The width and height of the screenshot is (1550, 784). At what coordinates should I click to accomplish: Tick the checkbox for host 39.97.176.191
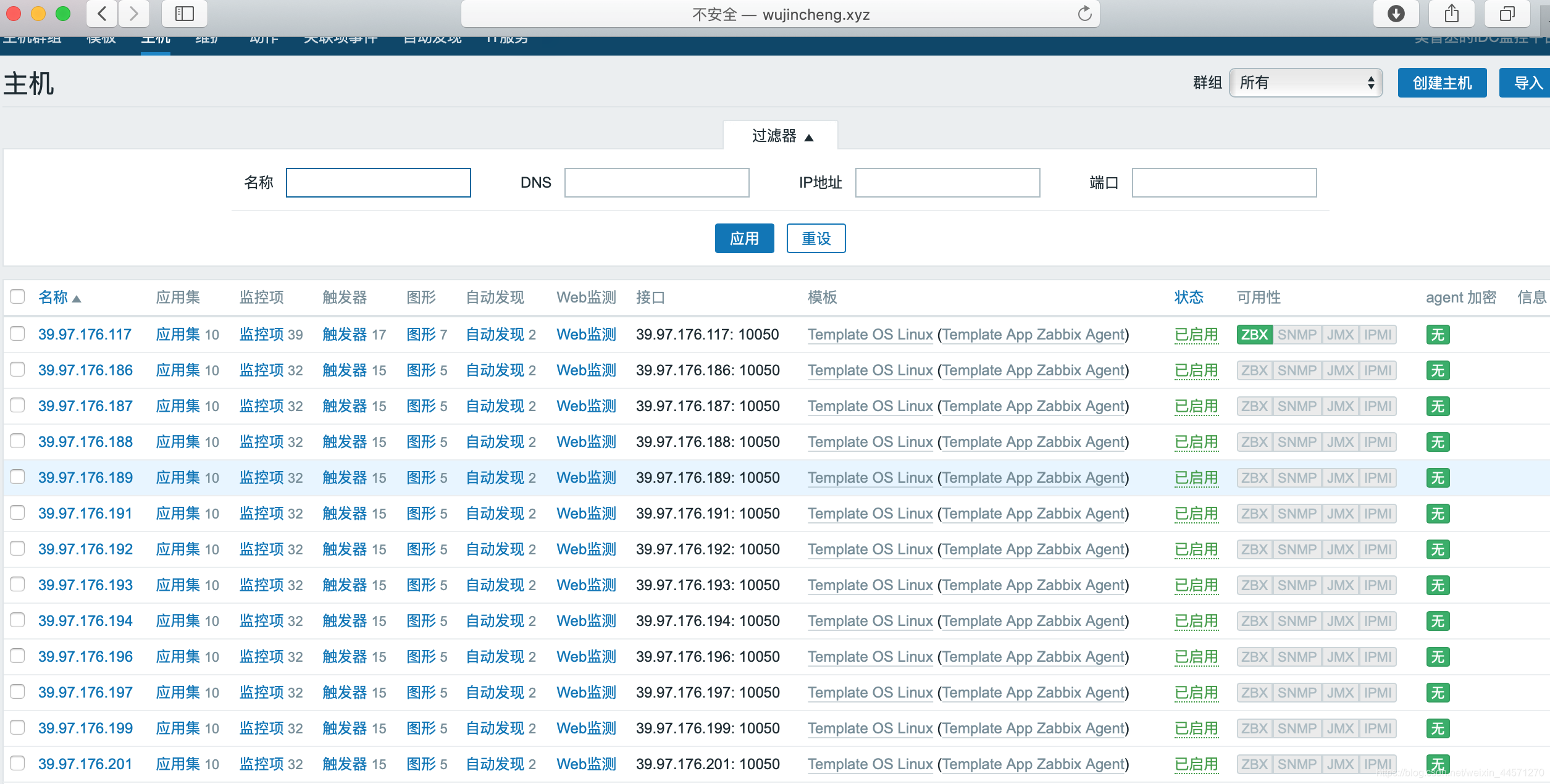coord(17,513)
